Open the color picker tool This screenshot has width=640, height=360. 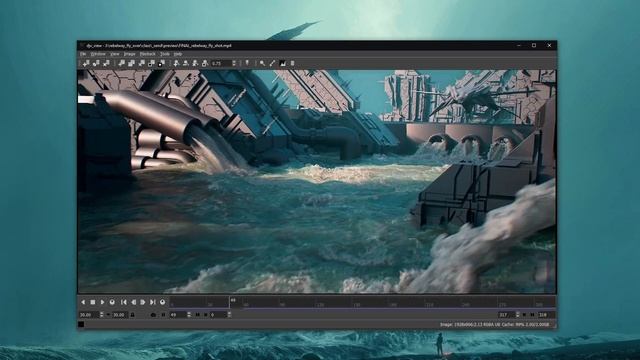click(272, 63)
